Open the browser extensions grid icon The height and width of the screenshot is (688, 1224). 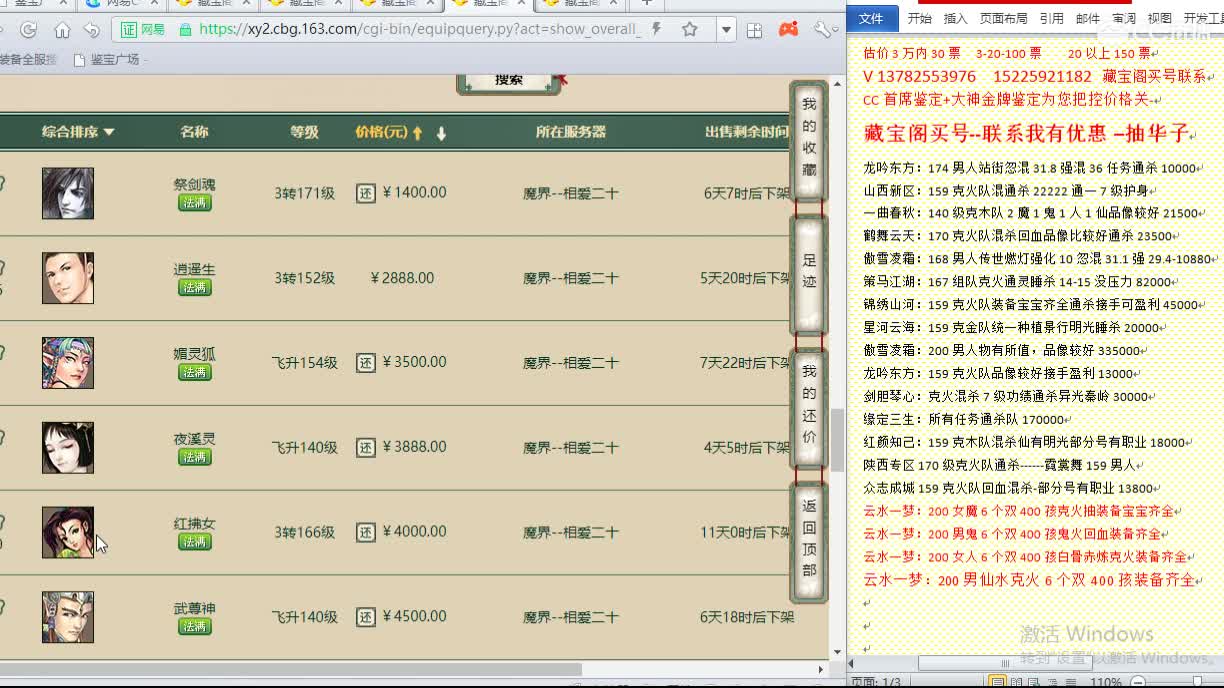point(755,30)
